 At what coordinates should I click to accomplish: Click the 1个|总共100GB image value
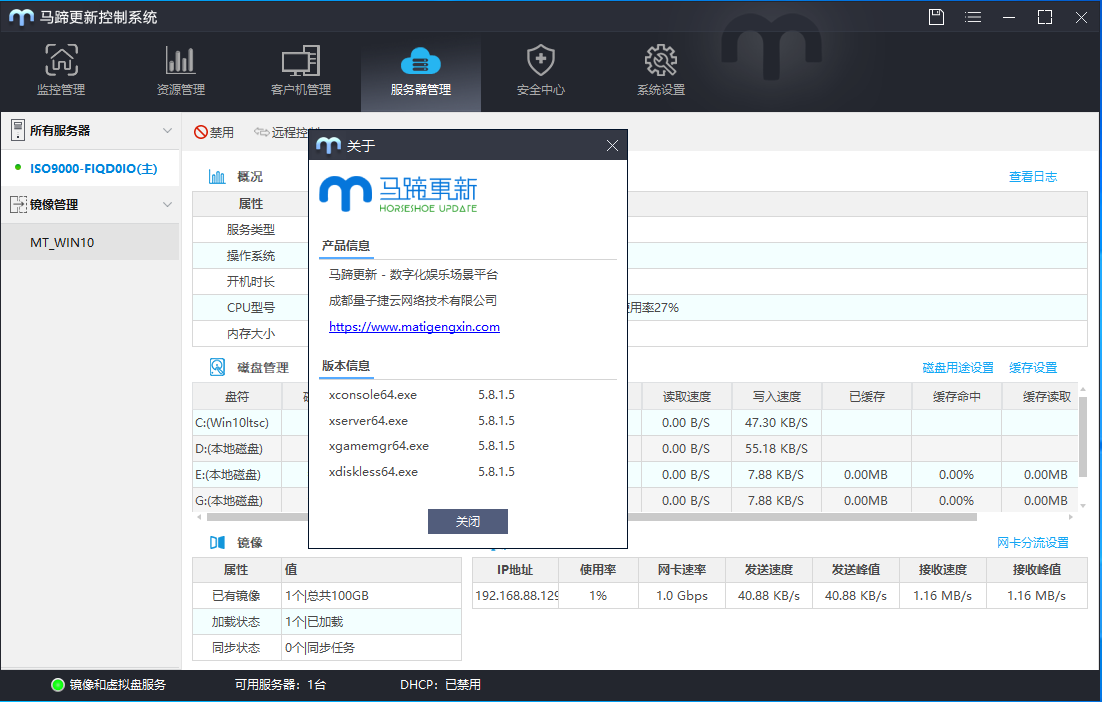(372, 596)
